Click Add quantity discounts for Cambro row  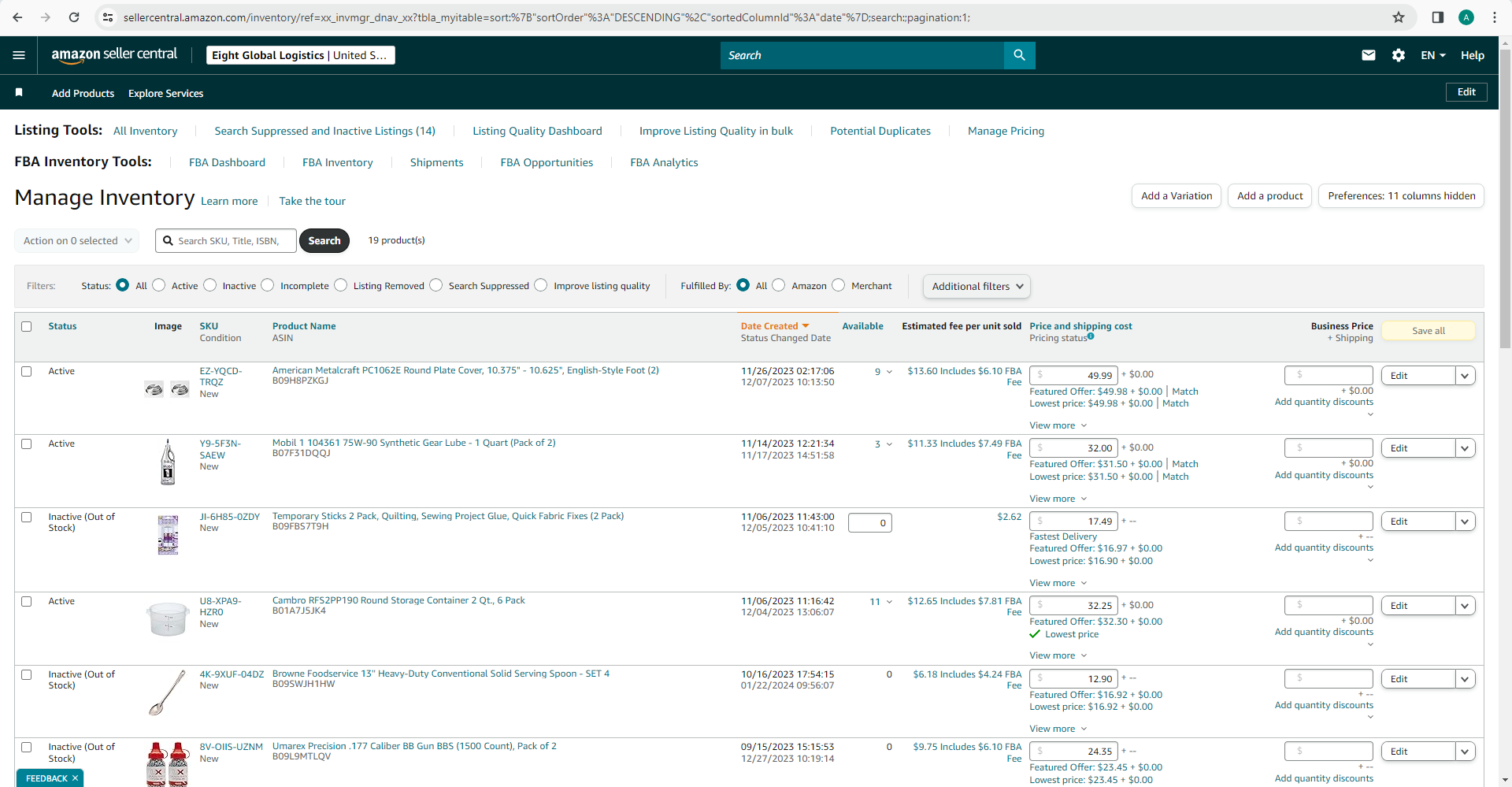(1324, 632)
